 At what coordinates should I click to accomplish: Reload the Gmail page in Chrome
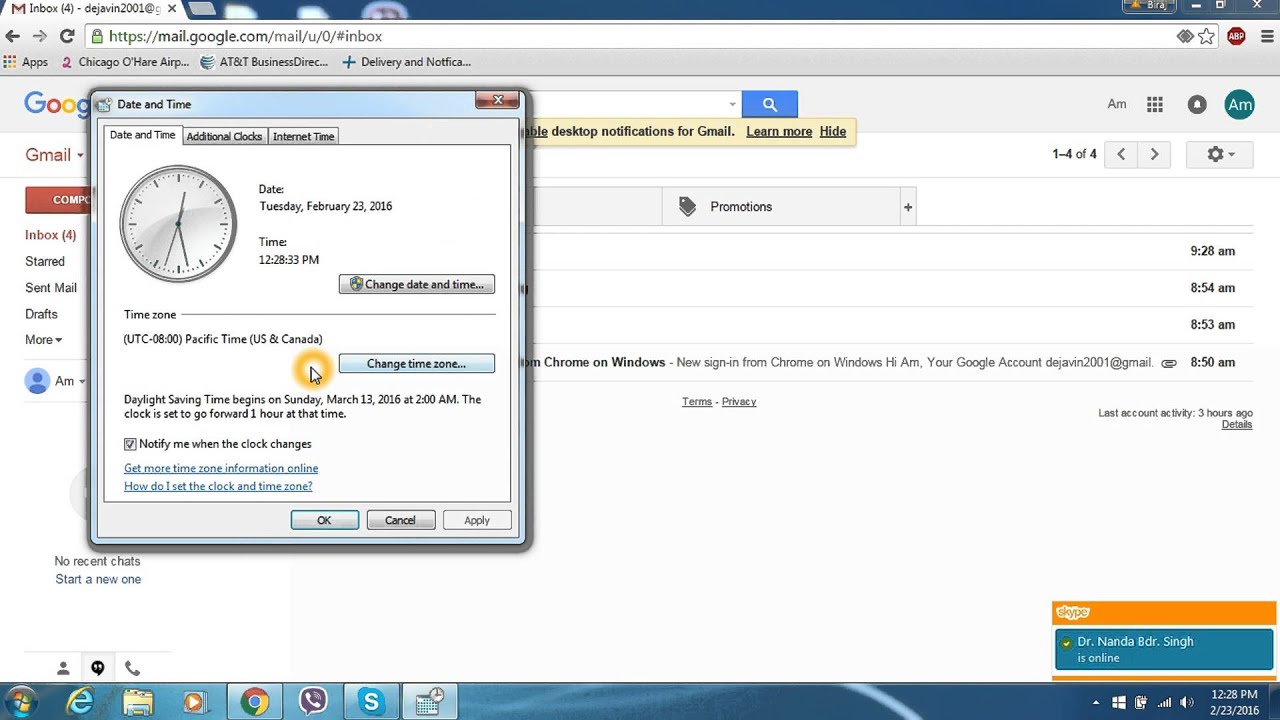67,36
